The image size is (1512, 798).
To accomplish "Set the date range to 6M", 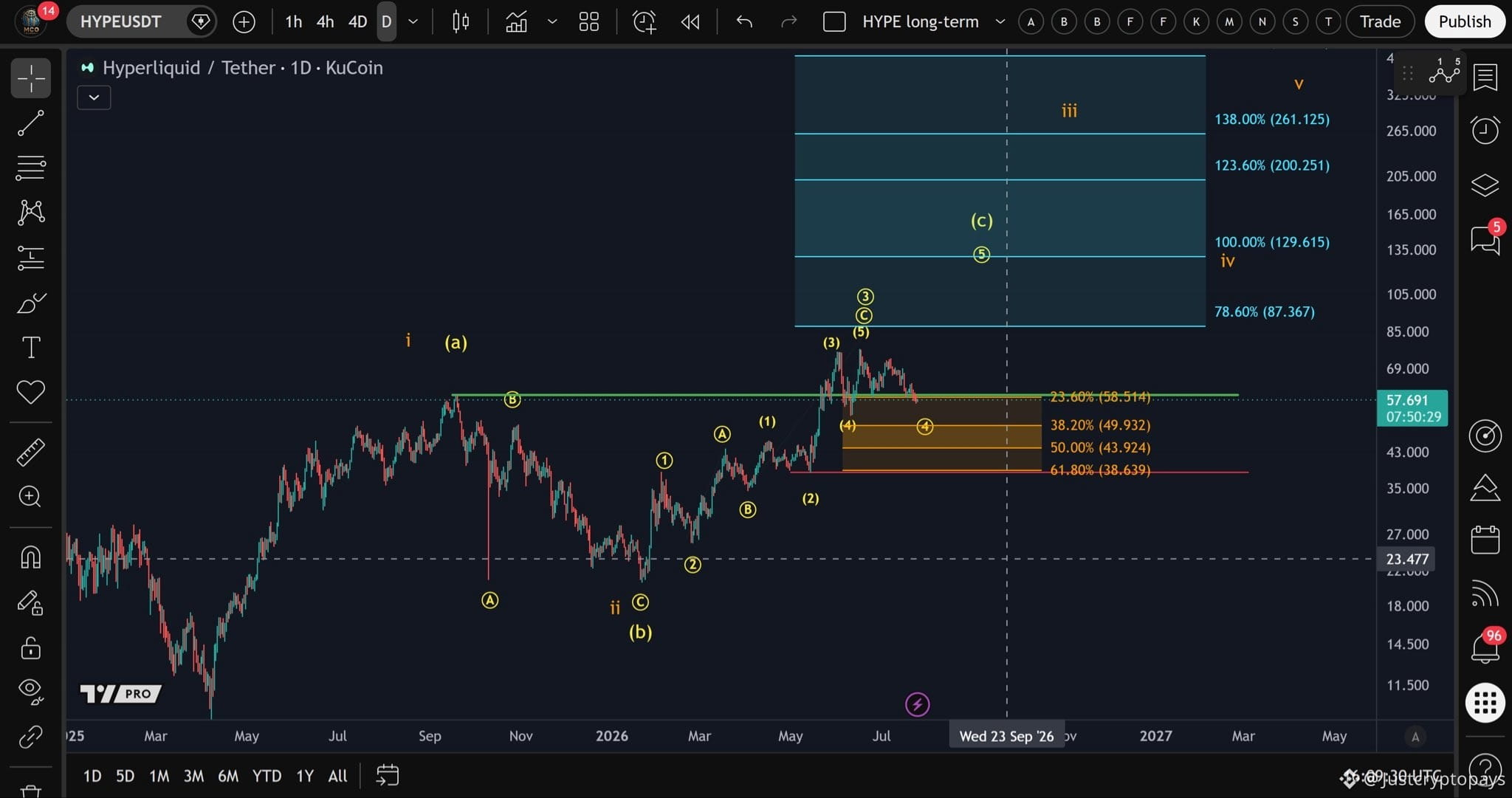I will click(x=228, y=776).
